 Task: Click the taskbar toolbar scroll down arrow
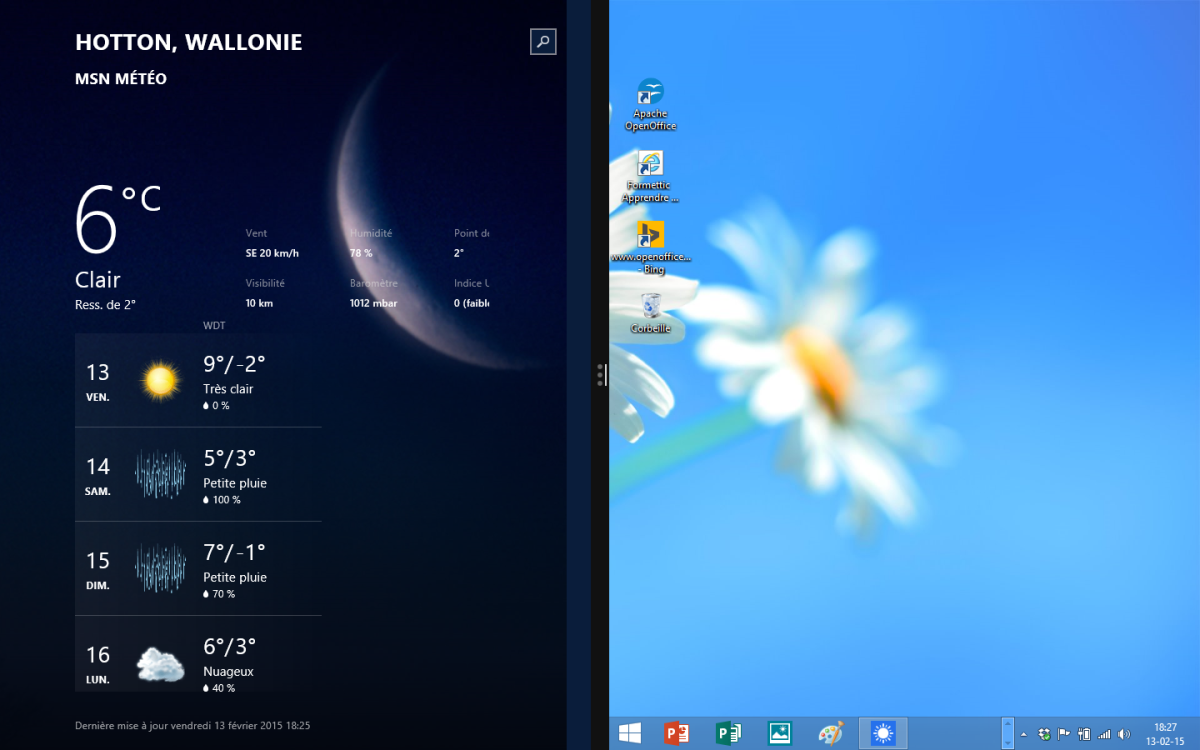coord(1008,741)
